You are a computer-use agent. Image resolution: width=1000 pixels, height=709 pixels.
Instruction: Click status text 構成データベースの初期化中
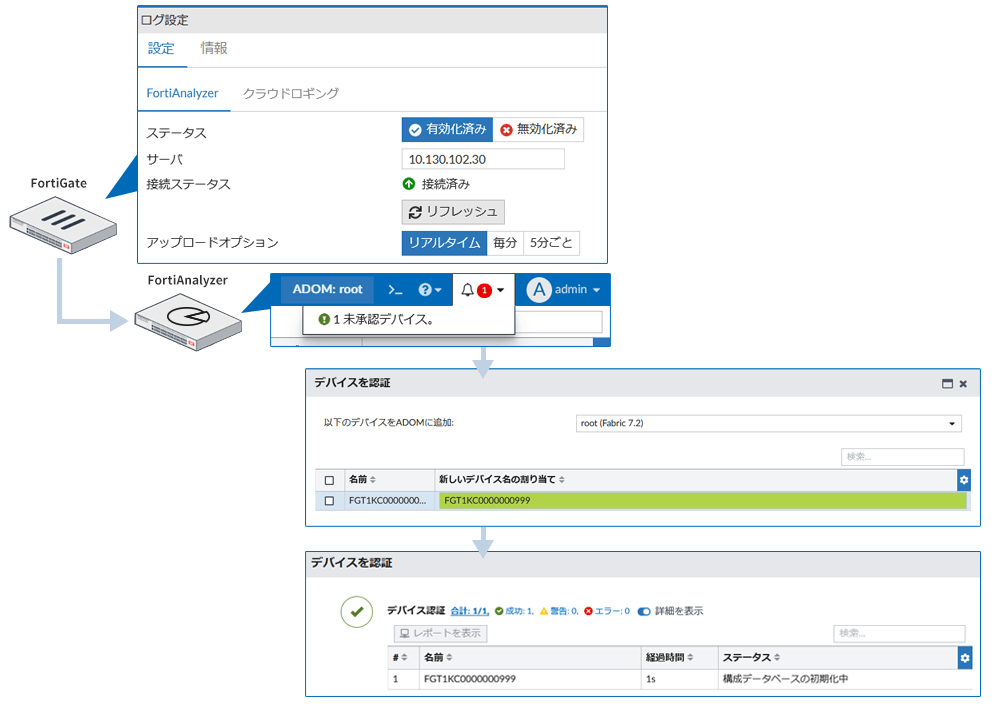pos(785,679)
